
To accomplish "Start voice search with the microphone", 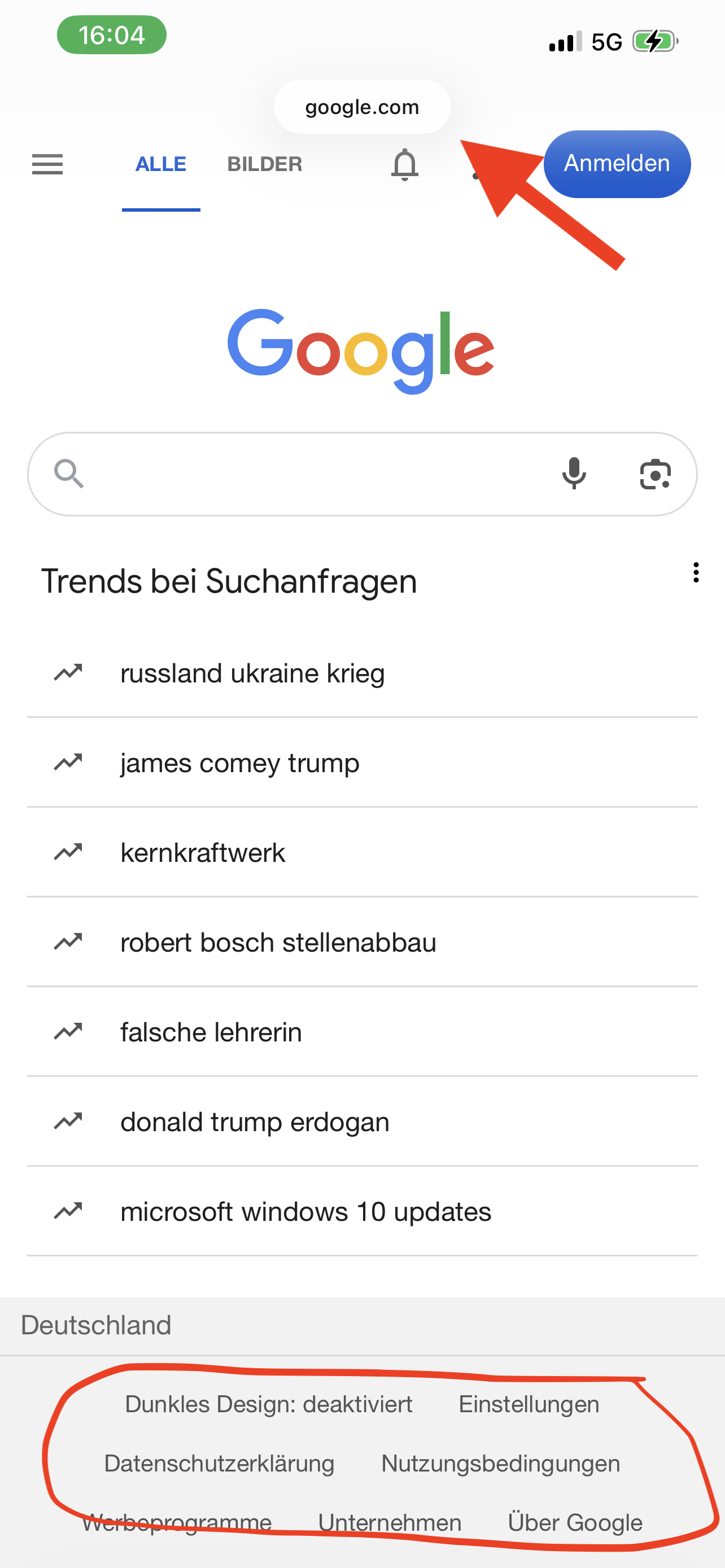I will pos(574,474).
